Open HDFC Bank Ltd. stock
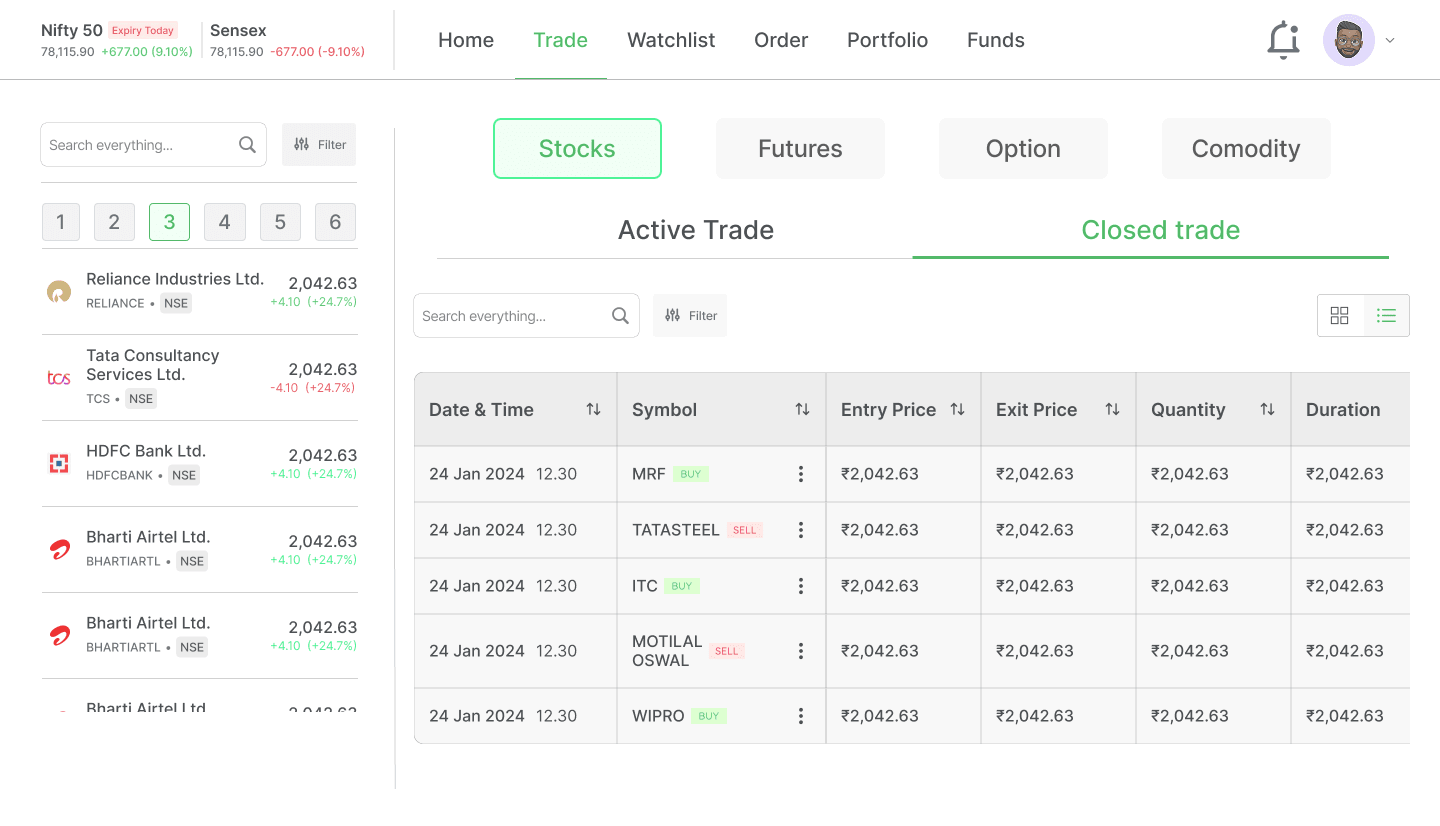The image size is (1440, 826). point(200,463)
